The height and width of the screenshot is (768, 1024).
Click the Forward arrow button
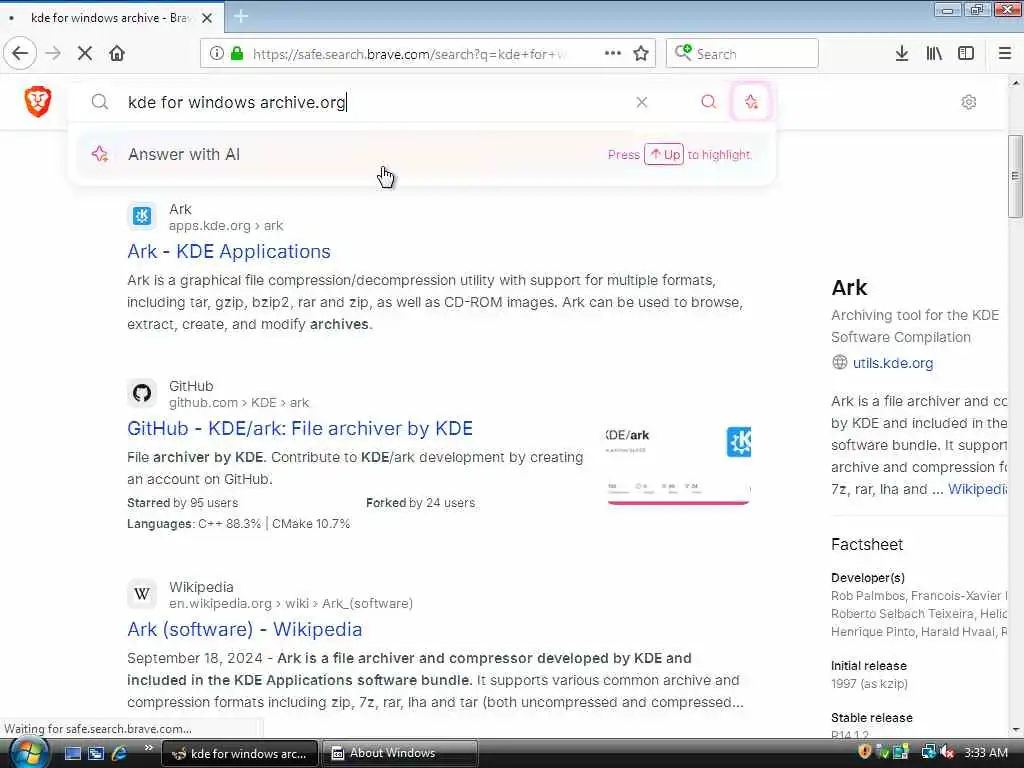[54, 54]
